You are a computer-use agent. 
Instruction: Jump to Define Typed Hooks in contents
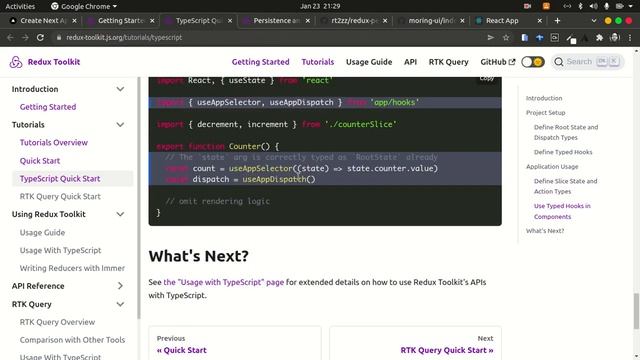[x=563, y=152]
